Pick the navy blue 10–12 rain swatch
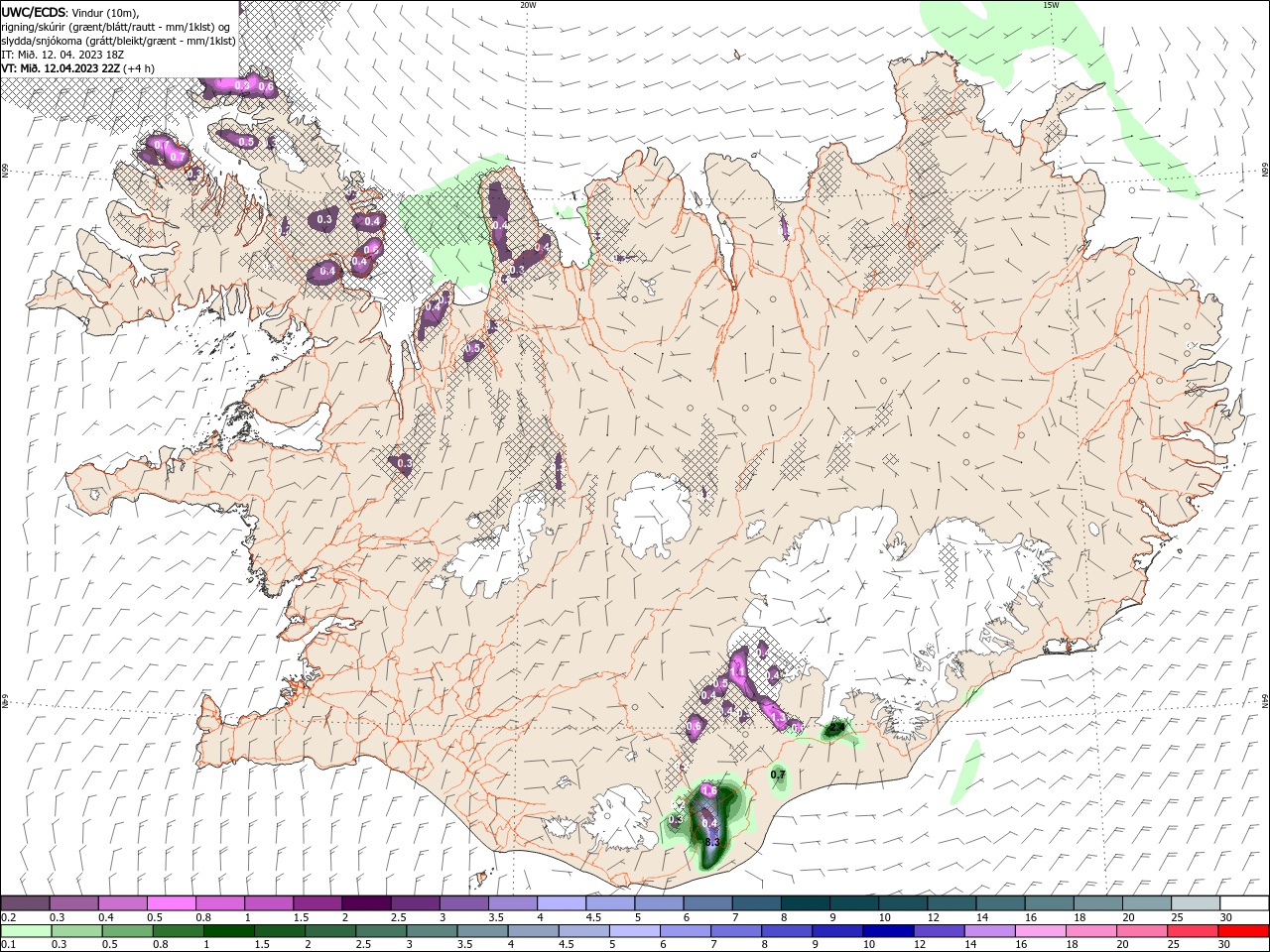Screen dimensions: 1270x952 (x=888, y=931)
